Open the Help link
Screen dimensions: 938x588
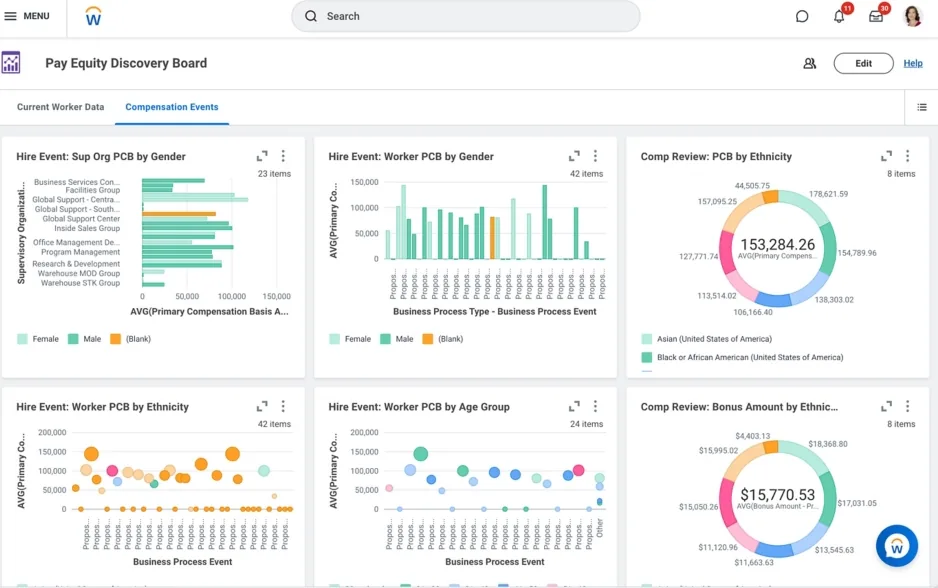912,63
